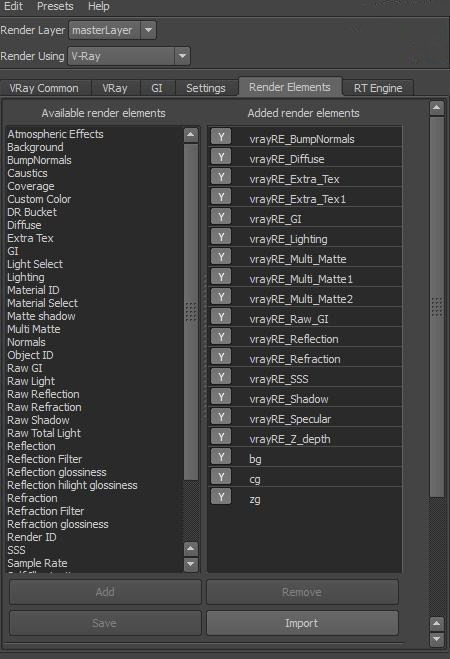Viewport: 450px width, 659px height.
Task: Toggle Y button for vrayRE_BumpNormals
Action: coord(221,137)
